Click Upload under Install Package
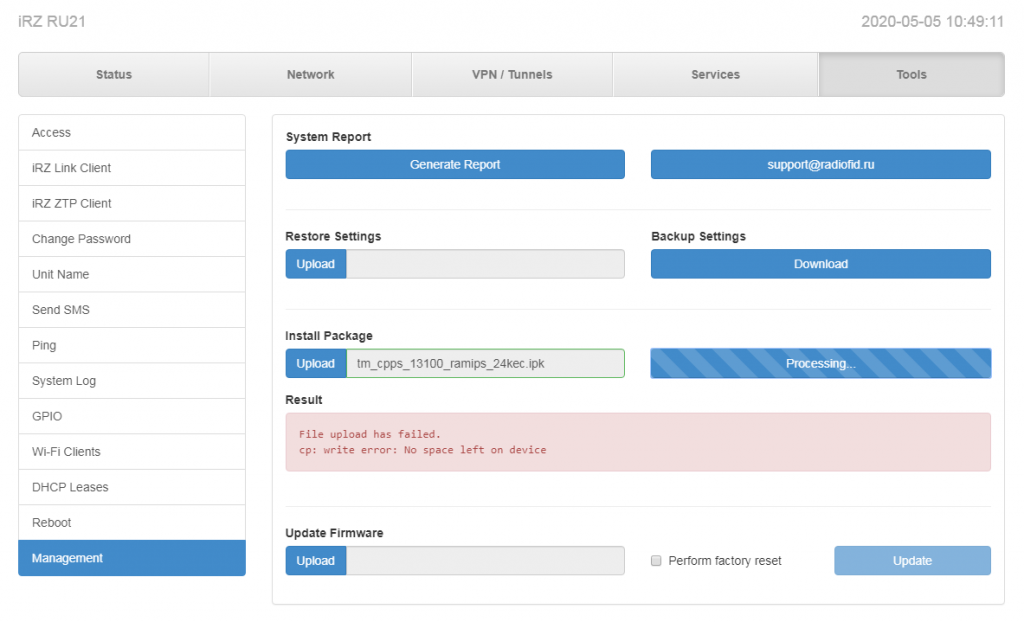This screenshot has height=622, width=1024. (316, 363)
